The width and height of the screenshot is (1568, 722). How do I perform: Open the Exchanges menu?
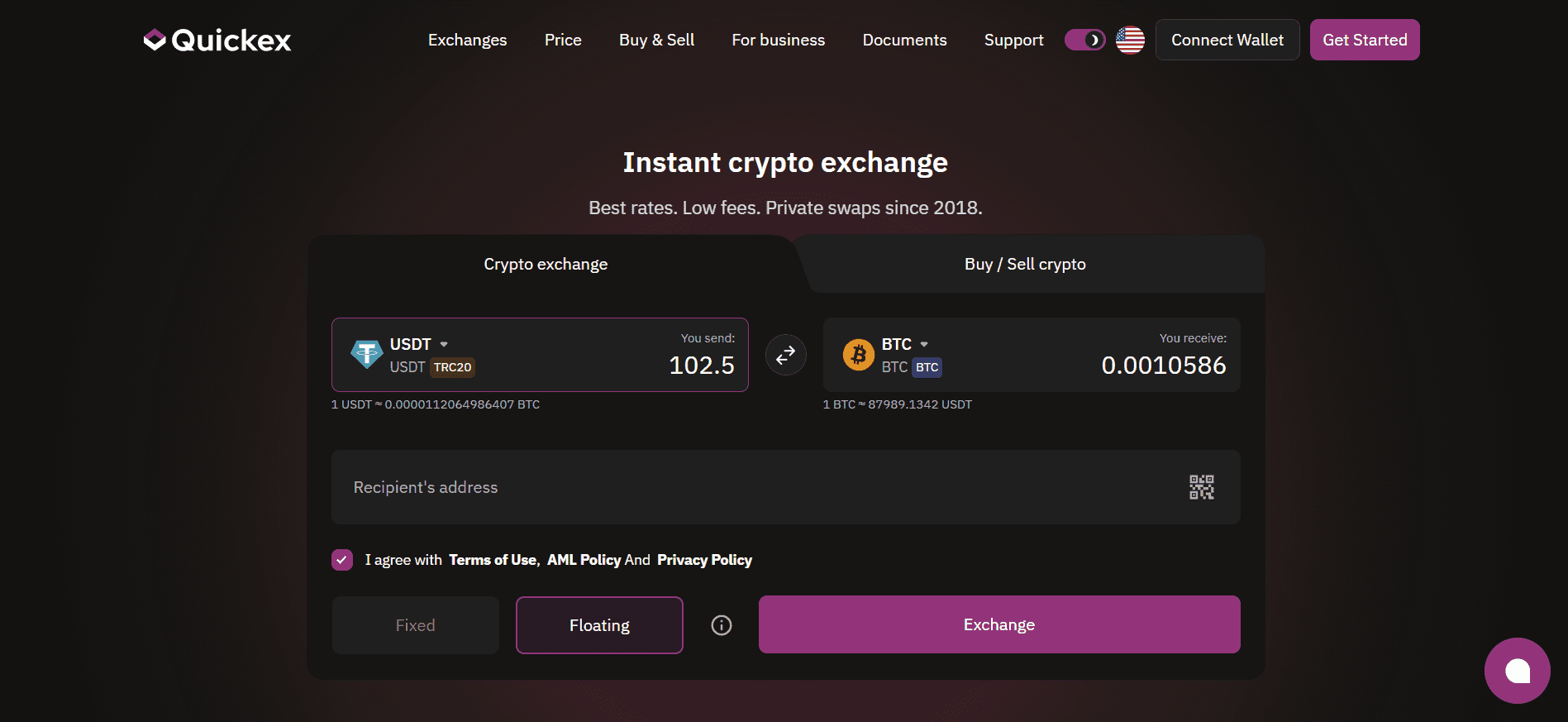(467, 39)
